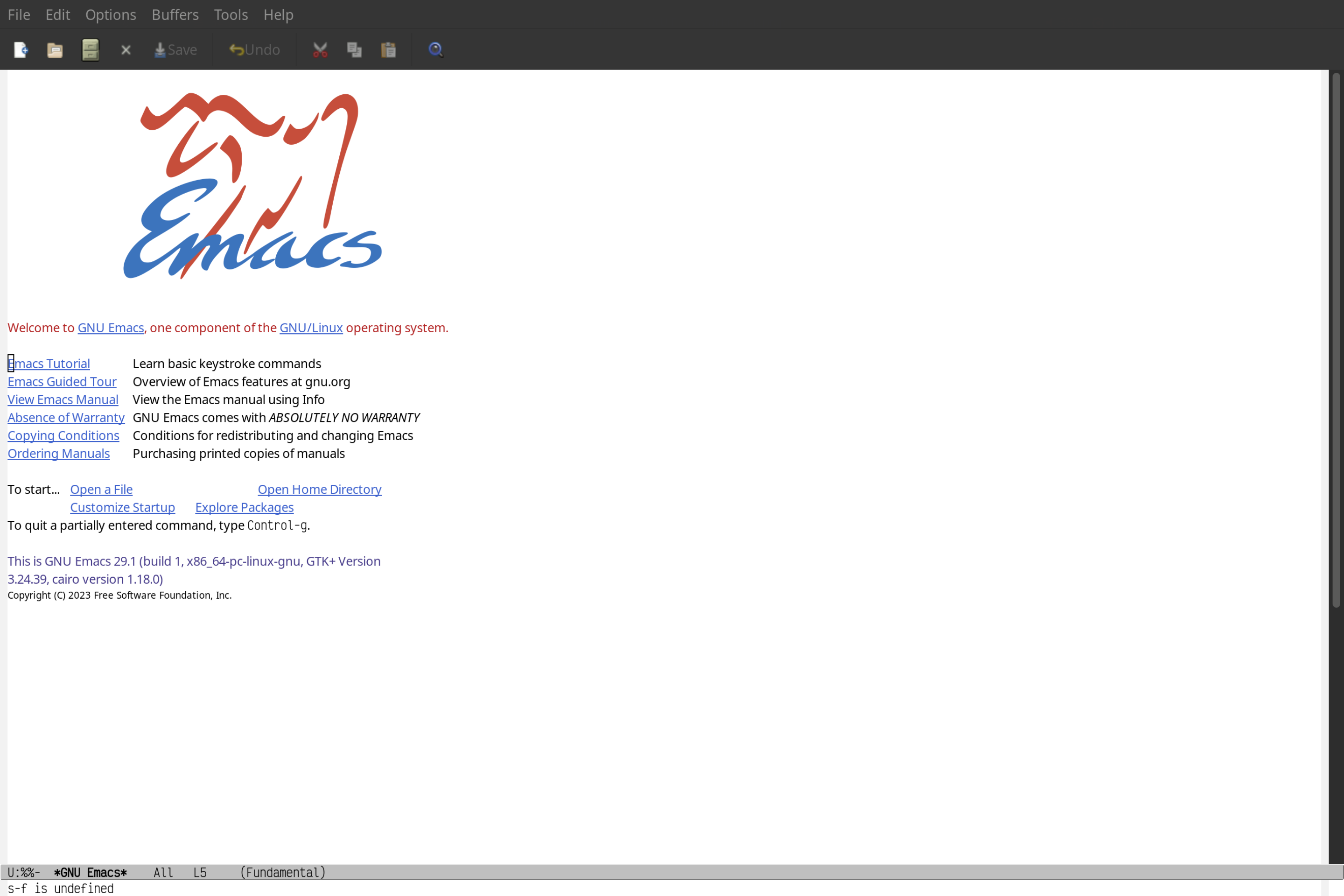Save file using the save icon

[175, 49]
